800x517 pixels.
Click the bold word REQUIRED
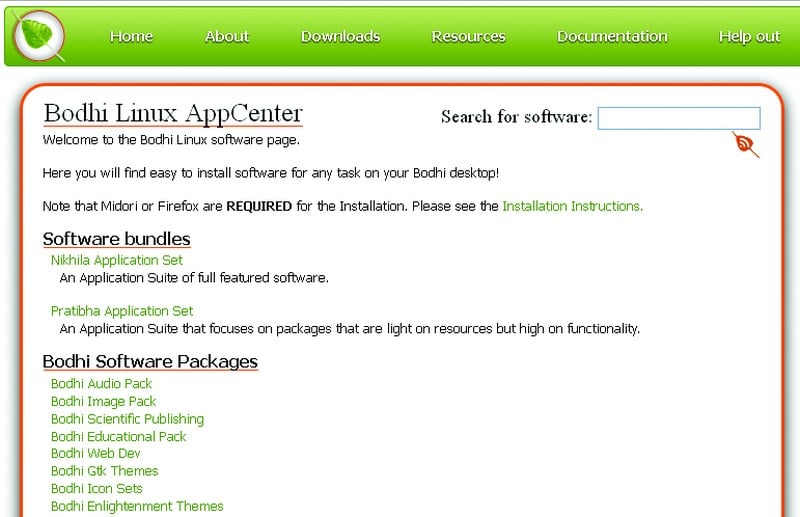(x=259, y=206)
